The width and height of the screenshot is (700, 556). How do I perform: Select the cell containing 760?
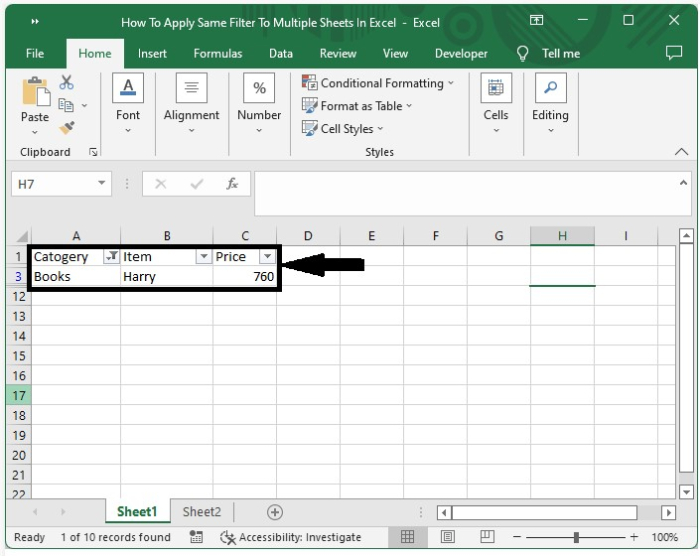(245, 276)
